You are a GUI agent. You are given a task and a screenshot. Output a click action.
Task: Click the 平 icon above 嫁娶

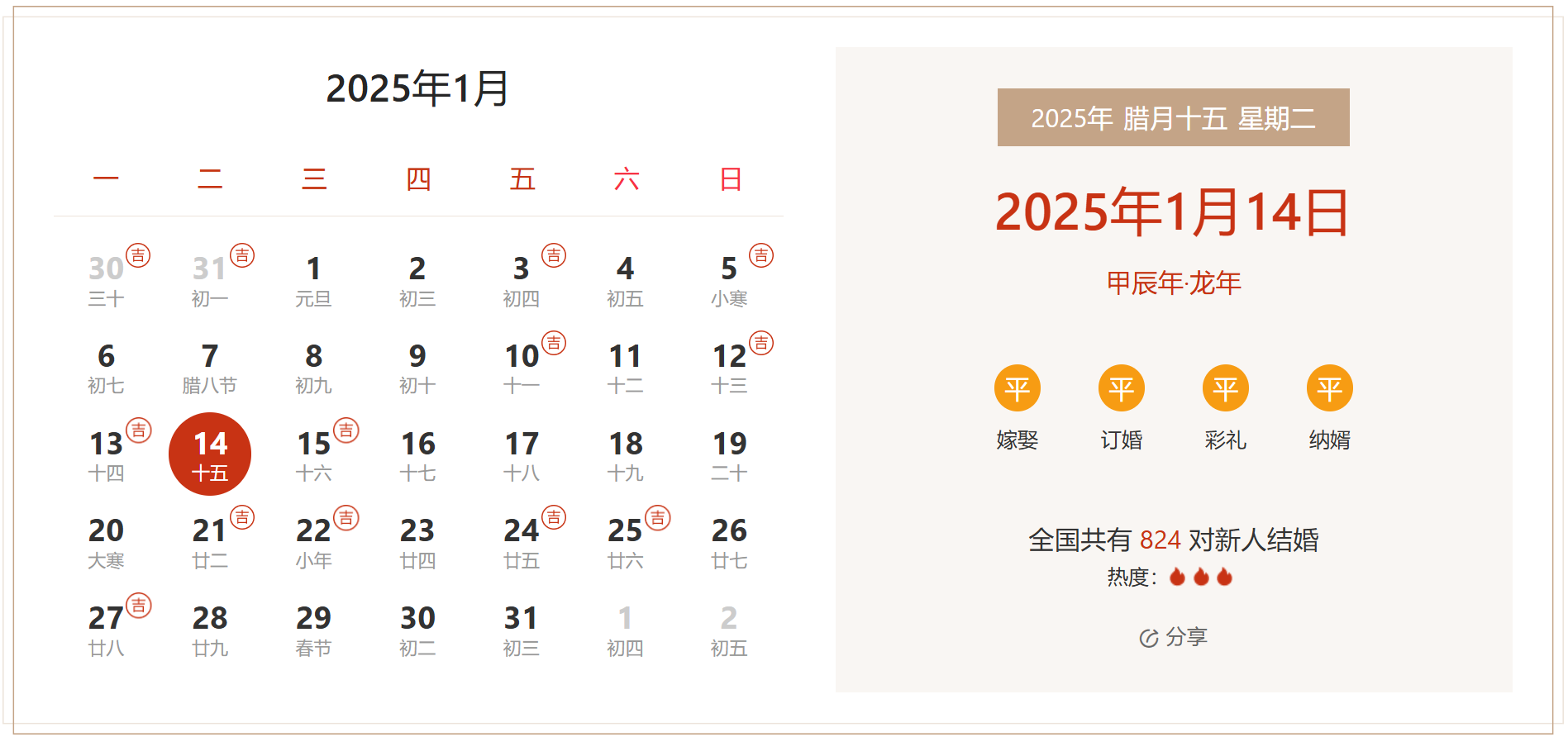[x=1018, y=388]
